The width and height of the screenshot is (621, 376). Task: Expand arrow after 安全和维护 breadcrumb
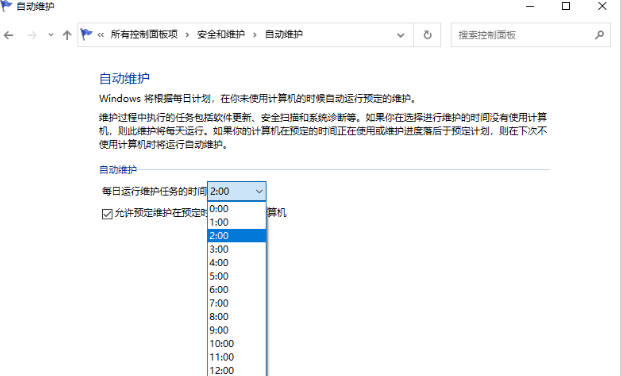pyautogui.click(x=254, y=35)
